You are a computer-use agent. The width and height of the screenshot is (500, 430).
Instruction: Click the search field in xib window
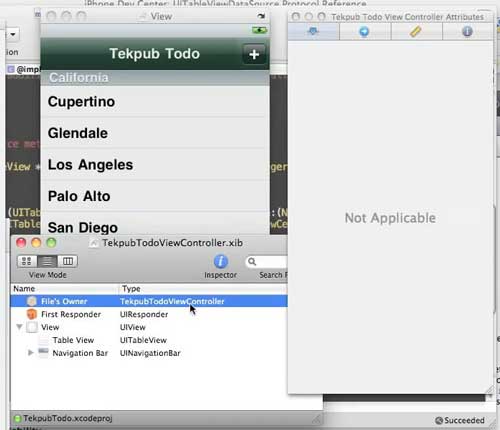tap(267, 262)
